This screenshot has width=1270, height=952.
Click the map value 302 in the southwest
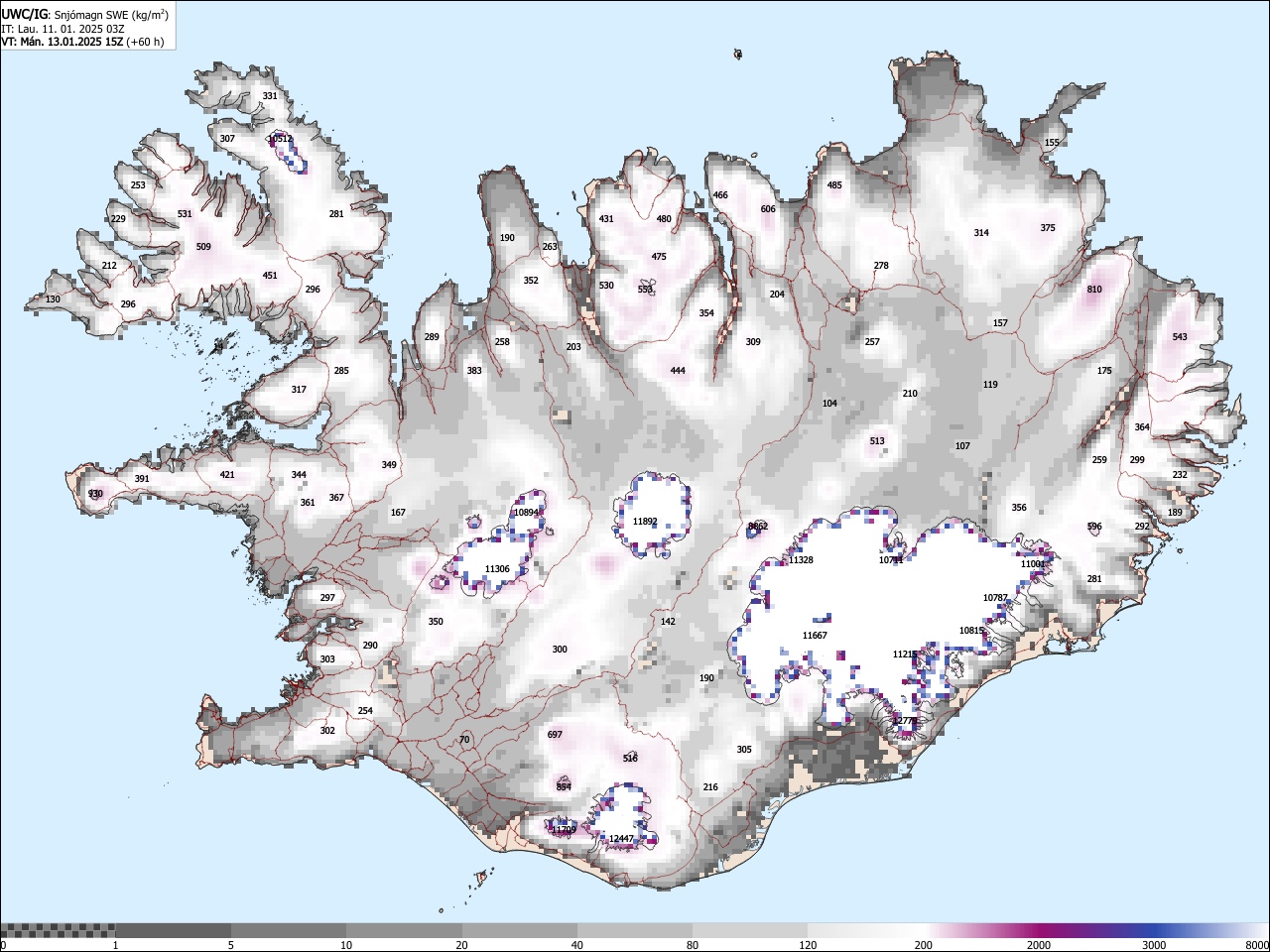327,731
